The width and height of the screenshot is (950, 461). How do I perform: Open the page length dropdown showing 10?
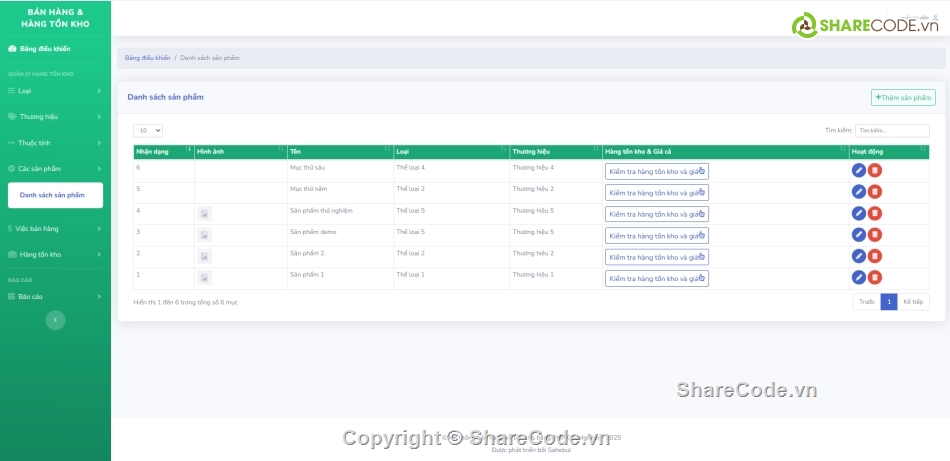149,131
